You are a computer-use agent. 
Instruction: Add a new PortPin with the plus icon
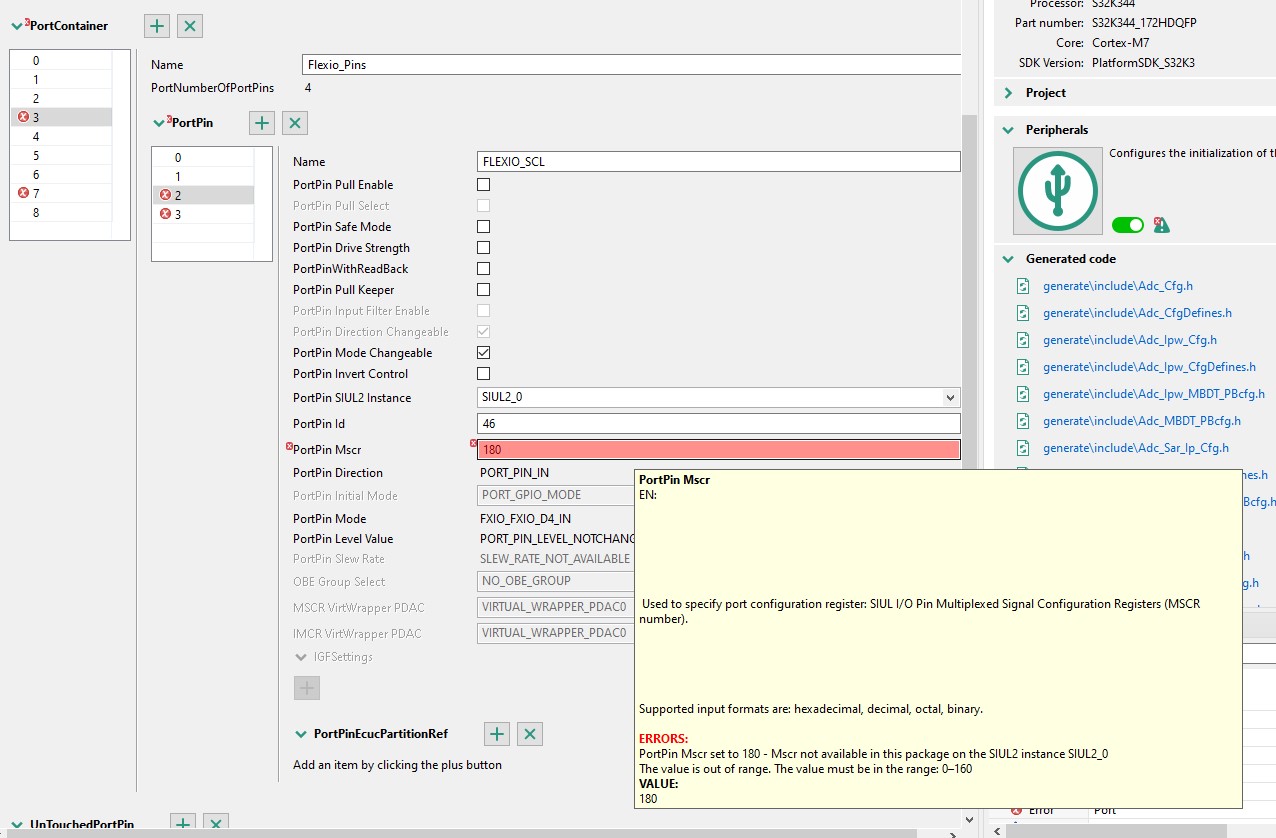pos(261,122)
